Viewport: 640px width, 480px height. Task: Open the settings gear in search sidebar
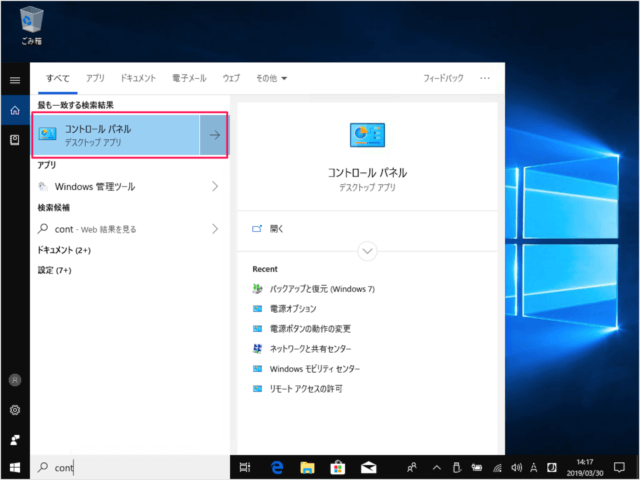(x=15, y=410)
